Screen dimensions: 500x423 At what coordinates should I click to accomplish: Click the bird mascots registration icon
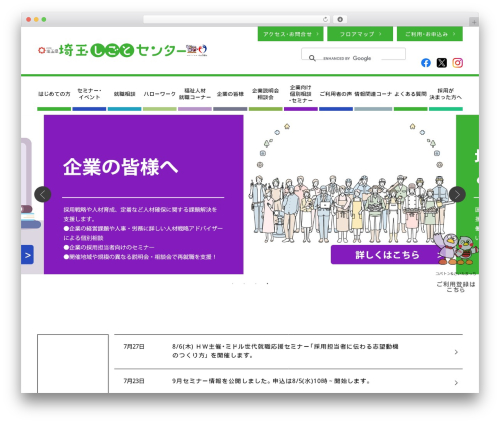coord(456,249)
